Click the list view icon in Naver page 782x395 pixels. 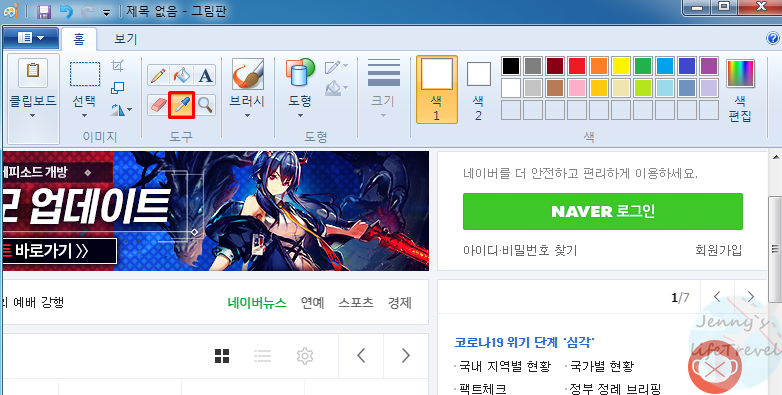[x=262, y=356]
